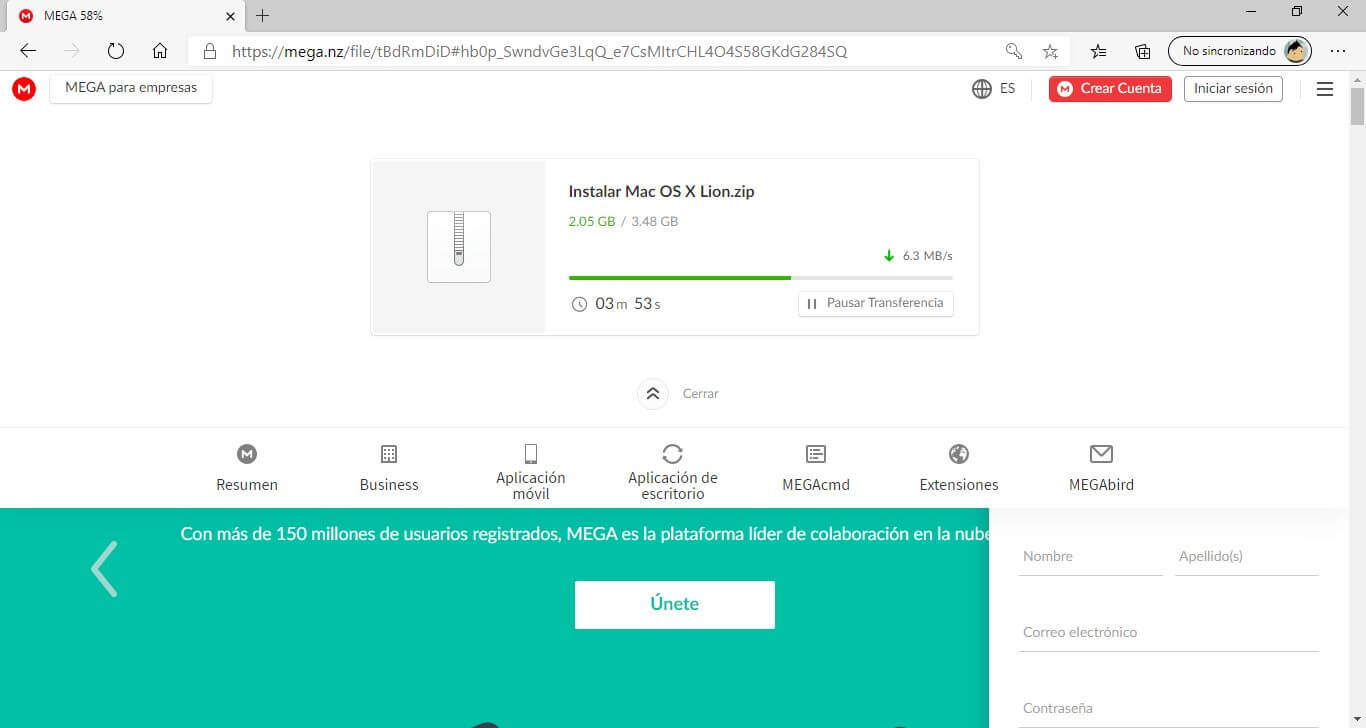Click the file name Instalar Mac OS X Lion.zip
The image size is (1366, 728).
tap(661, 191)
